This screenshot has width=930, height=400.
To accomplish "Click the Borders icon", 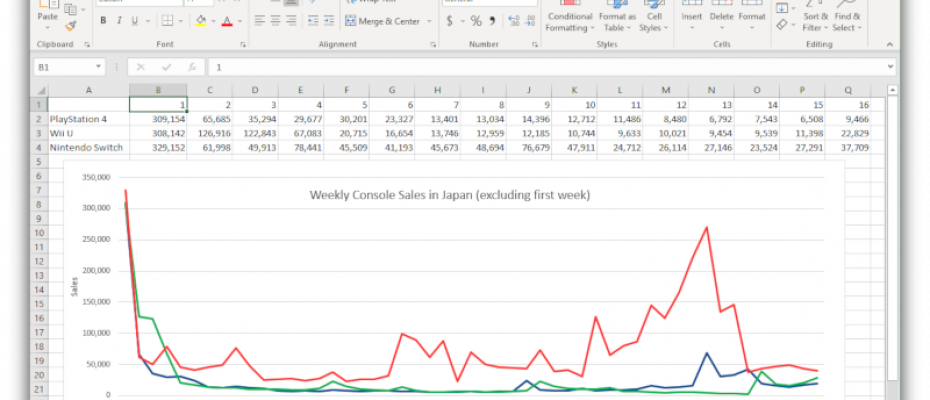I will tap(167, 21).
